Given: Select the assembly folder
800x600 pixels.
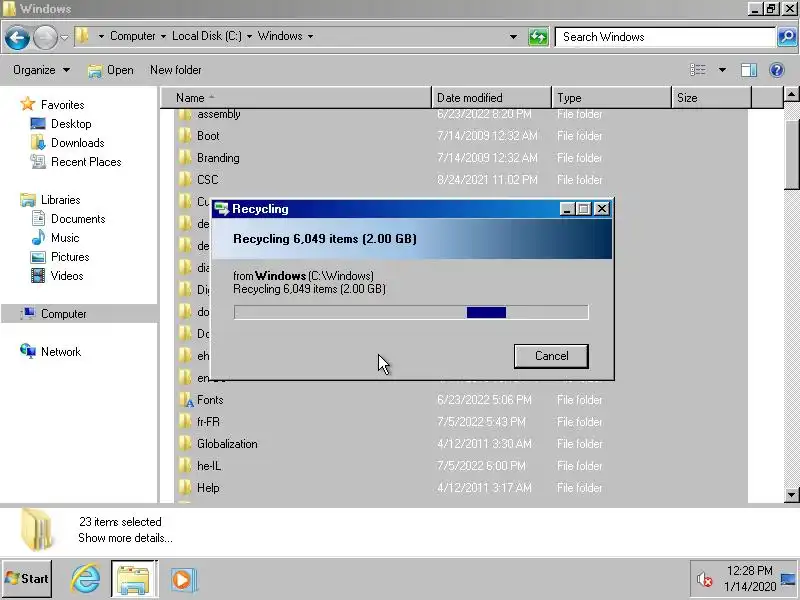Looking at the screenshot, I should point(218,114).
